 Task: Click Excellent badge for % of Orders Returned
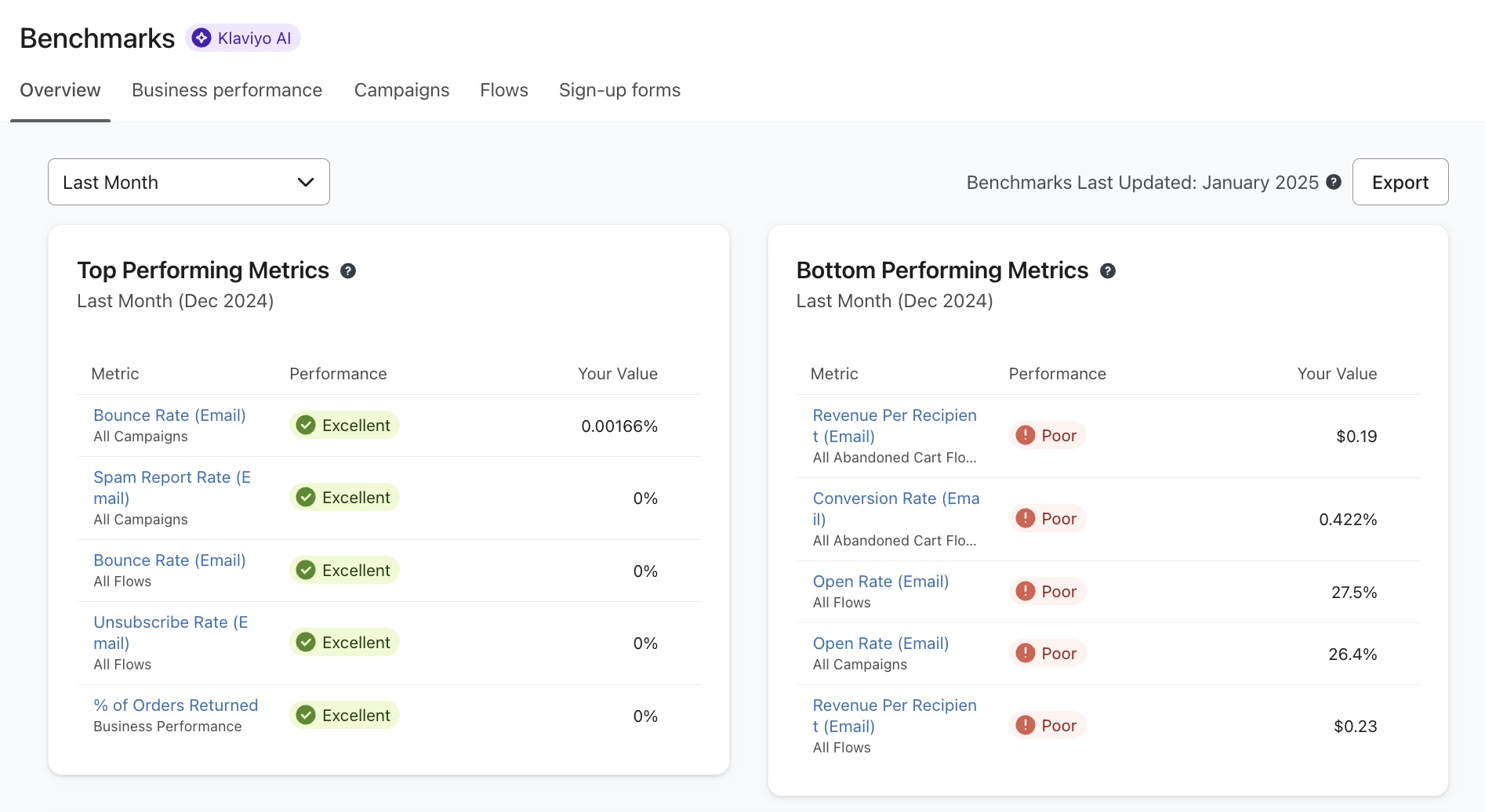[344, 716]
